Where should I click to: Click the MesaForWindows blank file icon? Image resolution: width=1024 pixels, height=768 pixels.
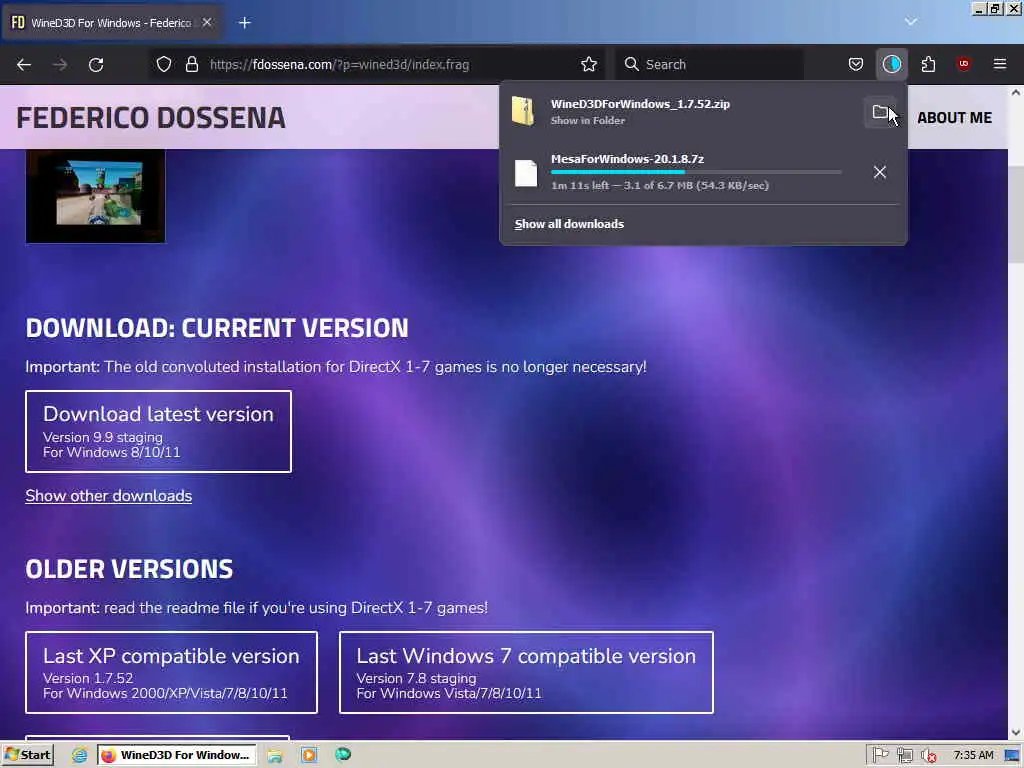click(526, 173)
